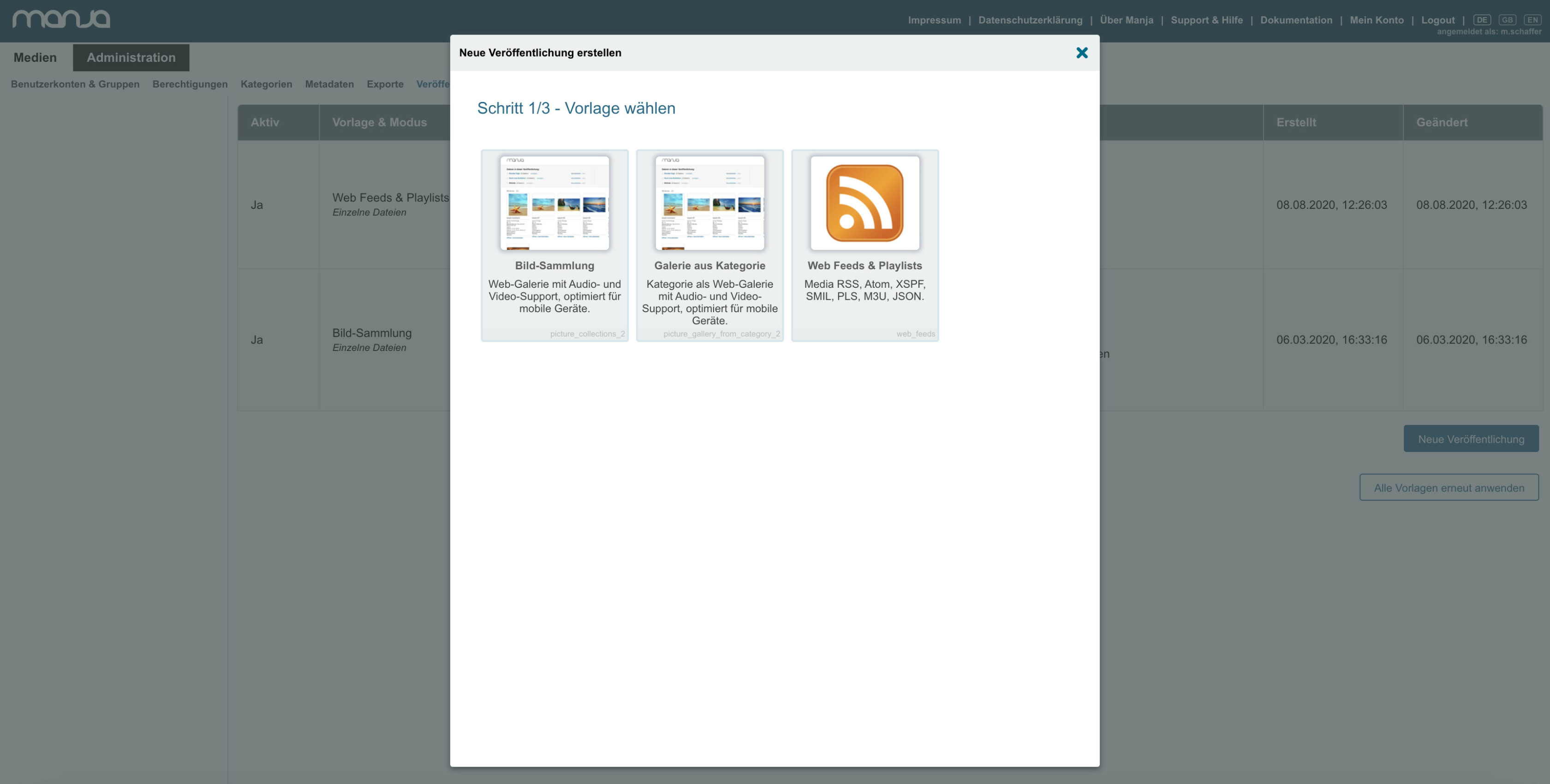
Task: Select the Galerie aus Kategorie preview image
Action: pyautogui.click(x=709, y=203)
